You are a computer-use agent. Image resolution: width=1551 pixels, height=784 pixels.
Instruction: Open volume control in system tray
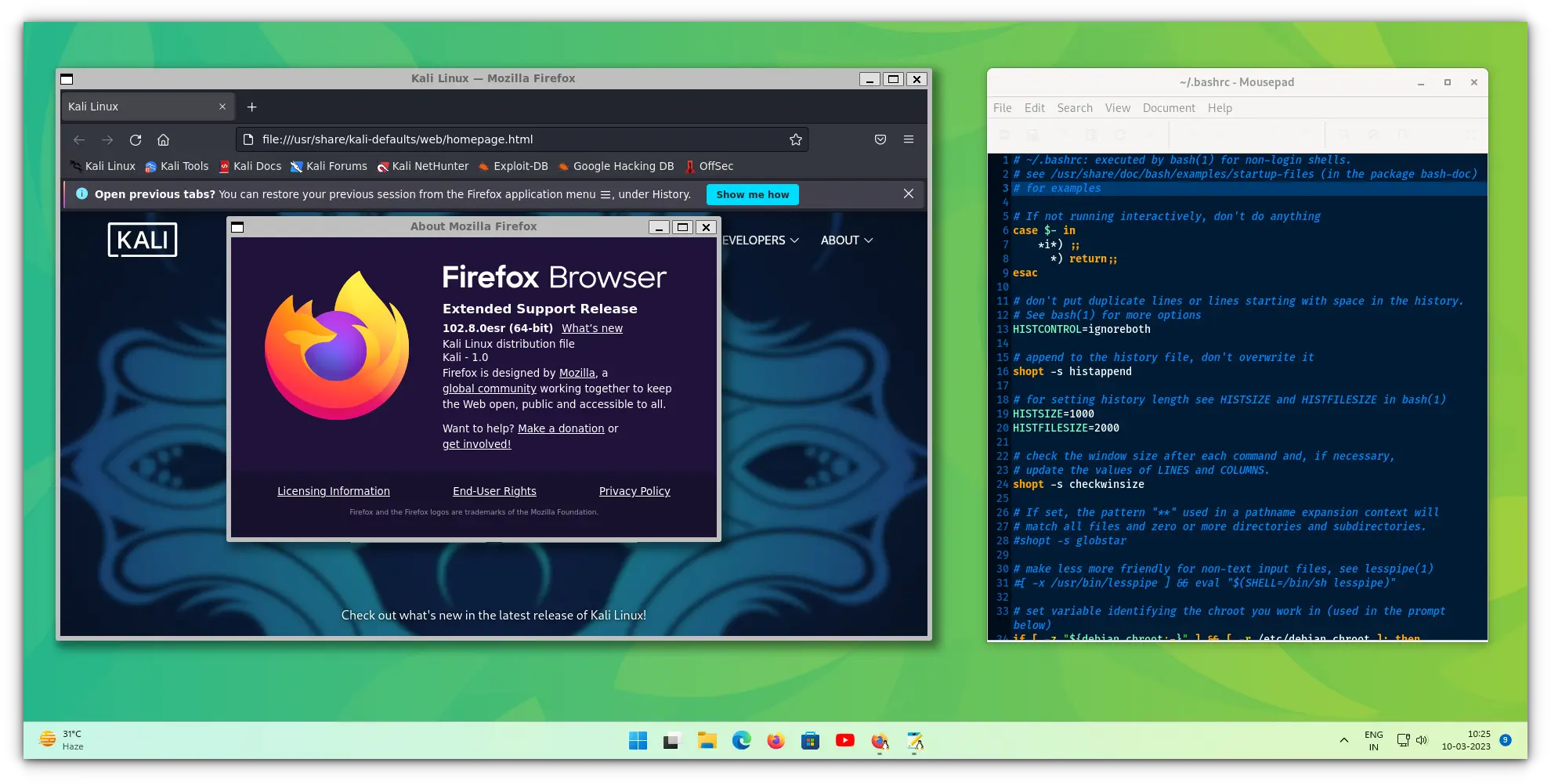click(1422, 740)
